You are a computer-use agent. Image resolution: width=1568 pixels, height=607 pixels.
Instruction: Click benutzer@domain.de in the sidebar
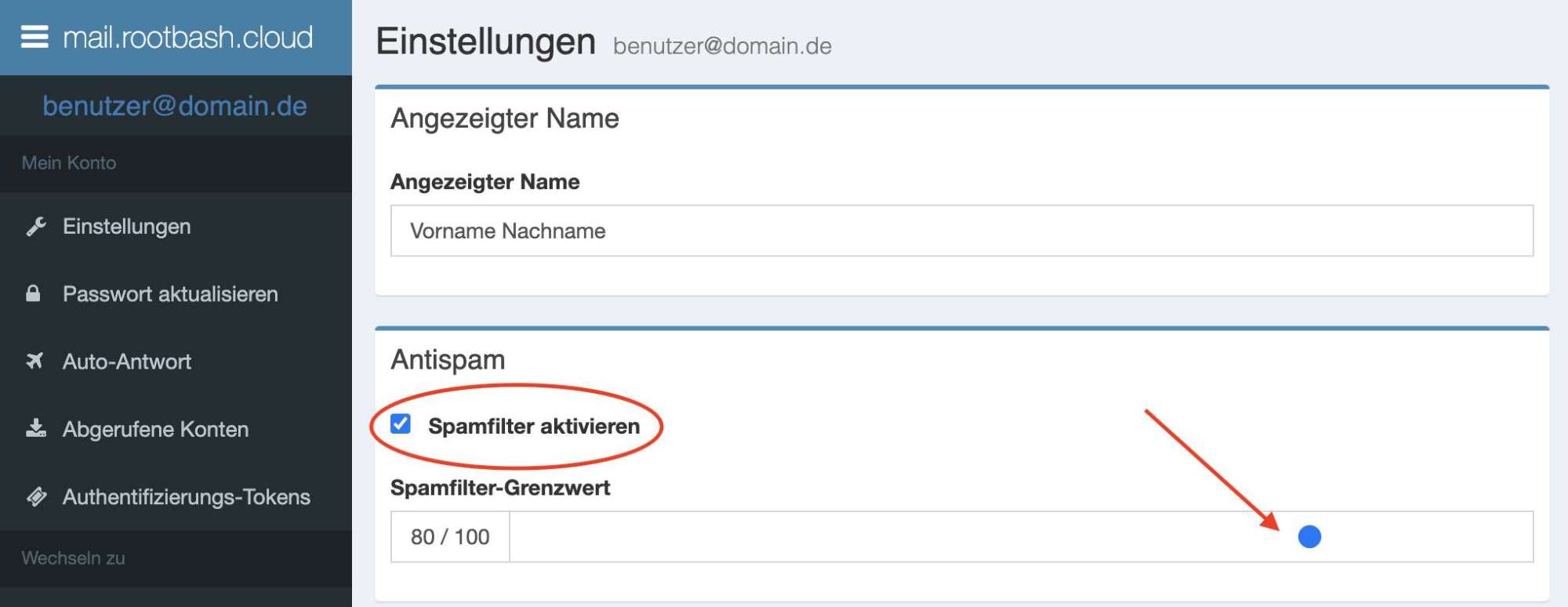pyautogui.click(x=175, y=106)
